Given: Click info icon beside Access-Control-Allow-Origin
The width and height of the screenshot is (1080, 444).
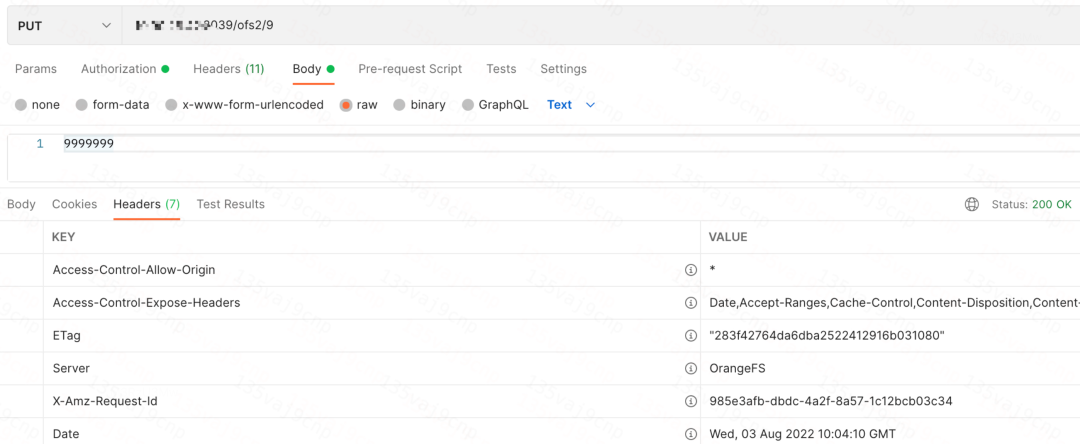Looking at the screenshot, I should (690, 270).
